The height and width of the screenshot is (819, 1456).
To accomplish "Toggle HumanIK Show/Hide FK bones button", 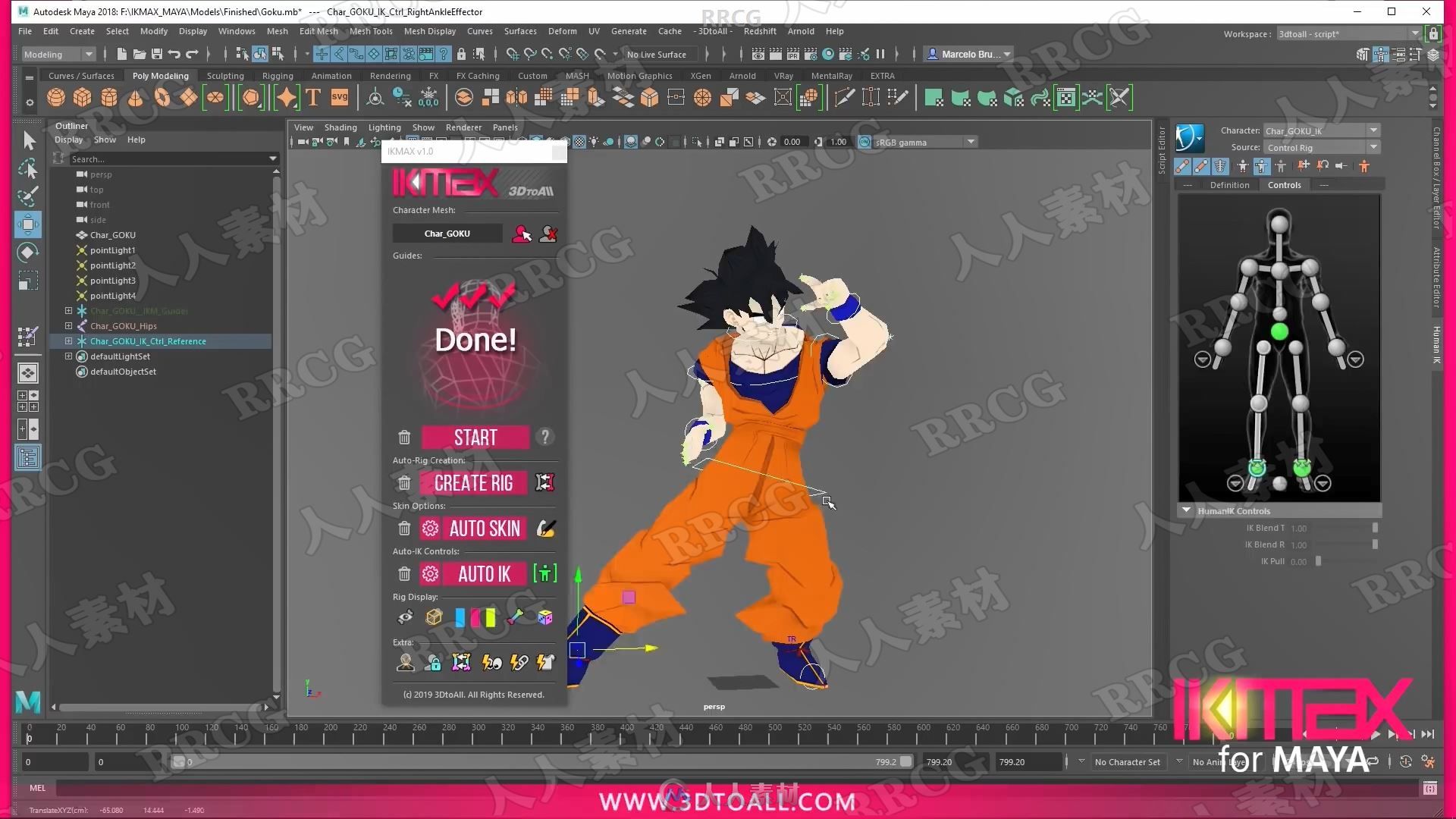I will click(1201, 166).
